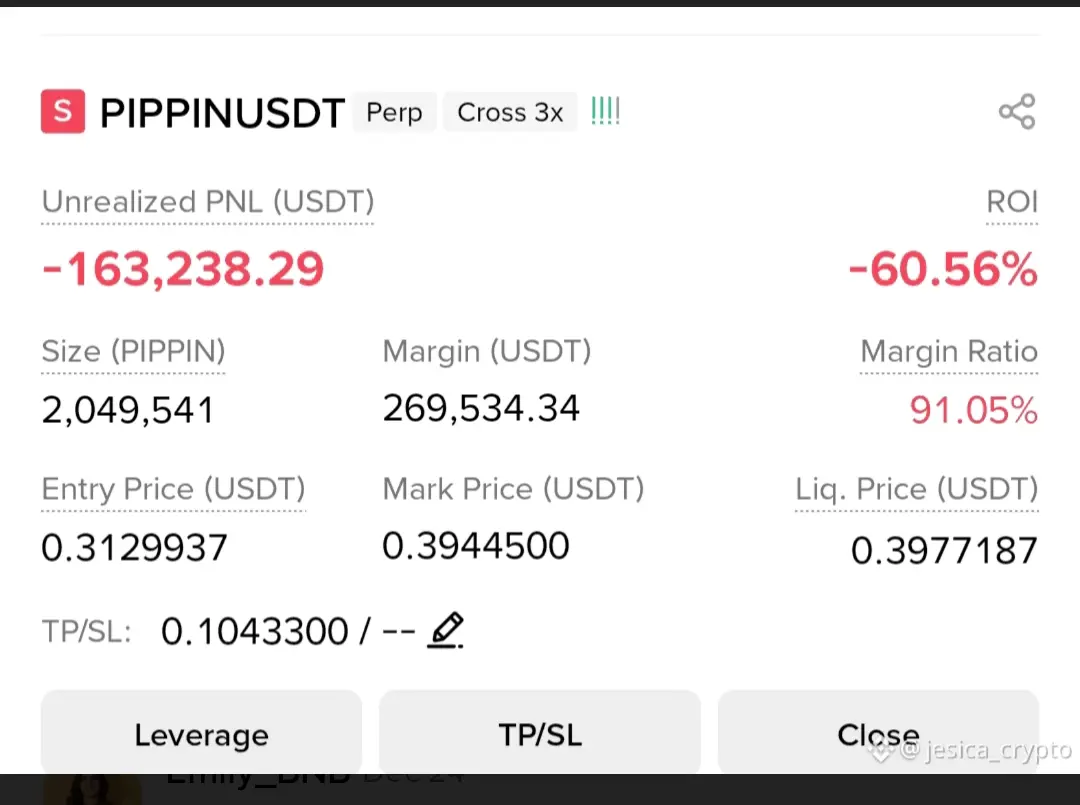Tap the TP/SL value 0.1043300
Screen dimensions: 1080x805
(x=255, y=631)
